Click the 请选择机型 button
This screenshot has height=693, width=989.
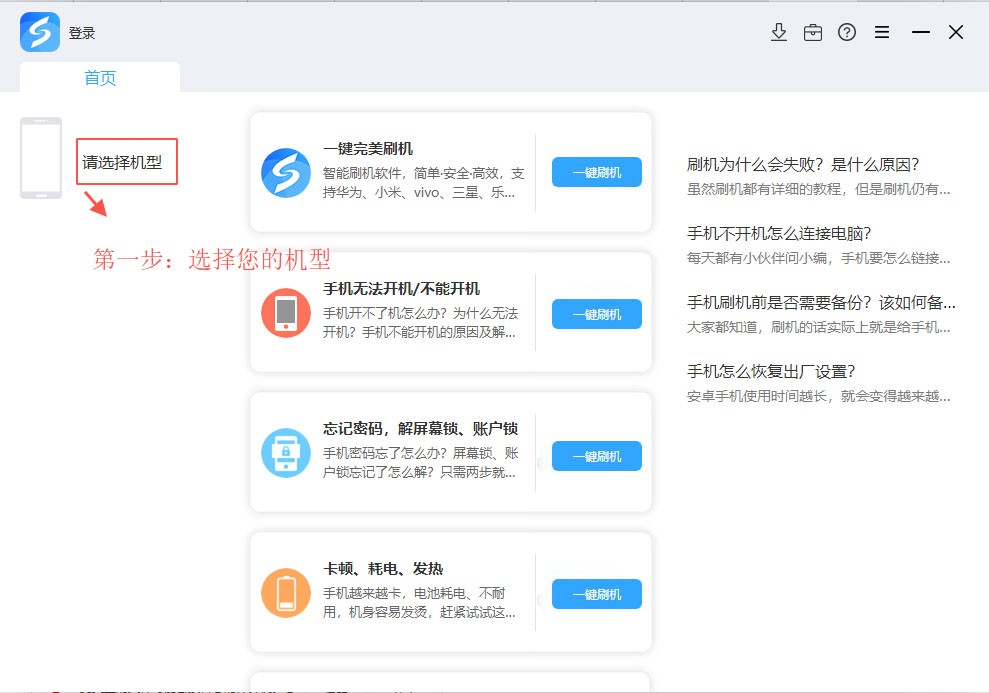point(126,162)
